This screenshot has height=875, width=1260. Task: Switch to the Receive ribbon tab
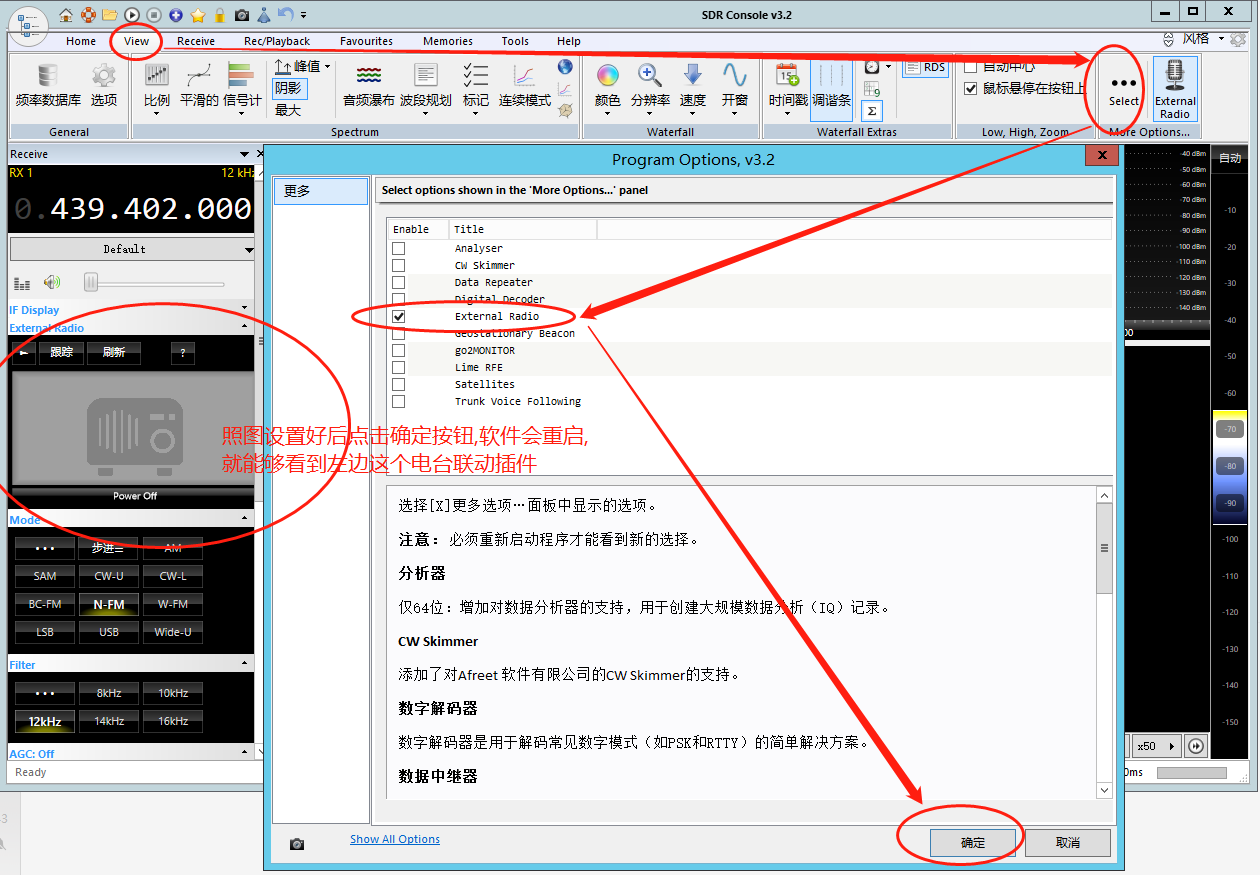point(196,41)
